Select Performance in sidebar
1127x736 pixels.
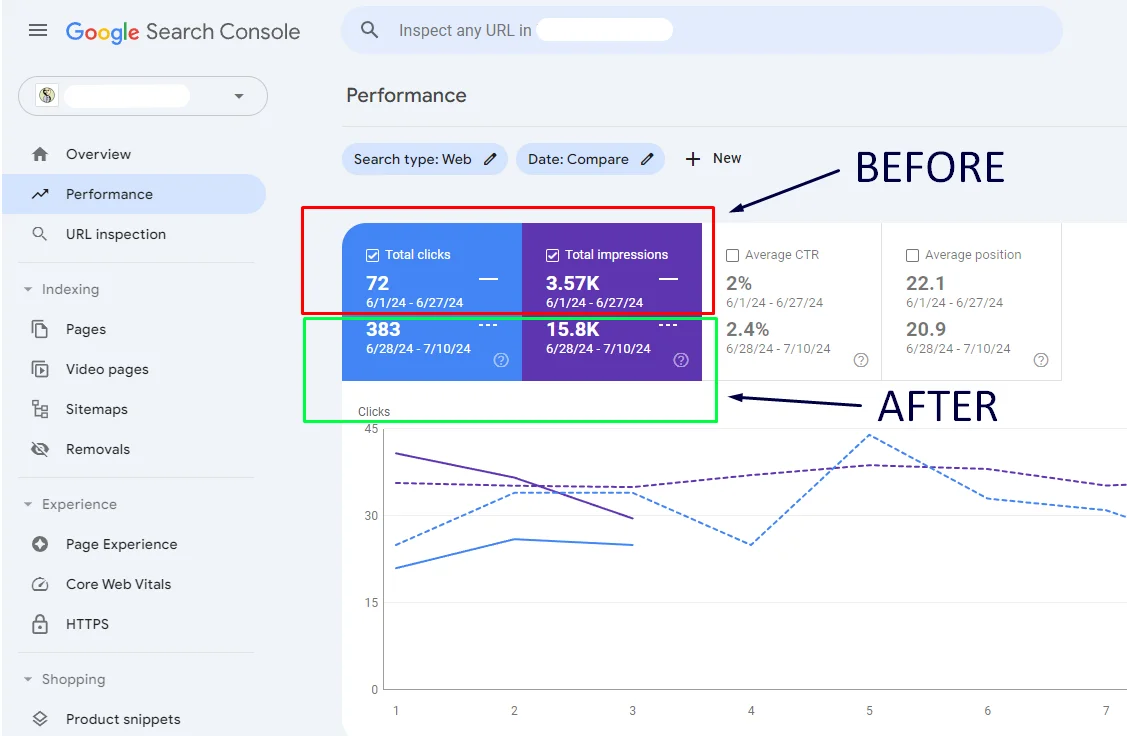pyautogui.click(x=134, y=194)
